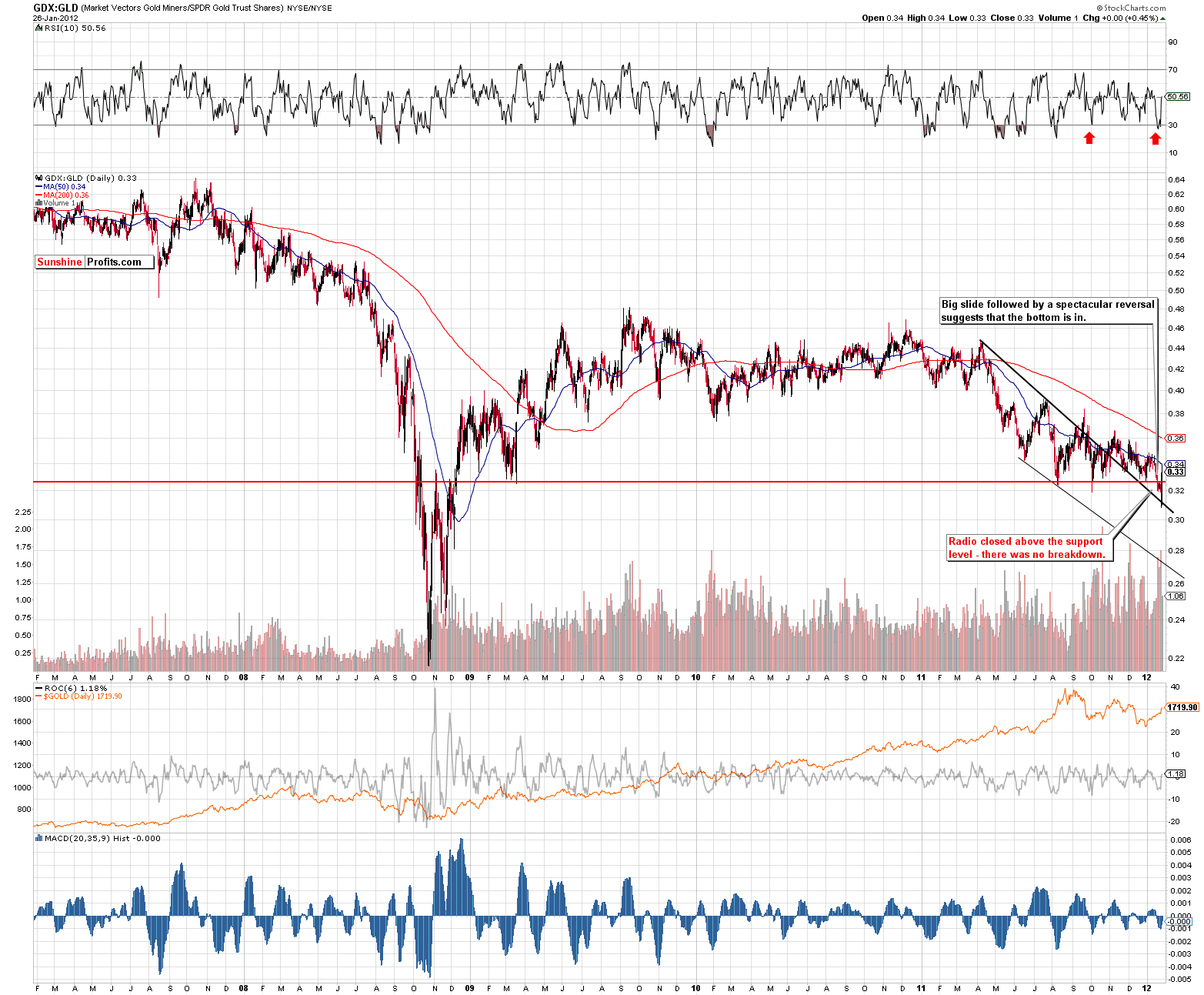Viewport: 1204px width, 995px height.
Task: Click the RSI(10) 50.56 panel label
Action: (75, 28)
